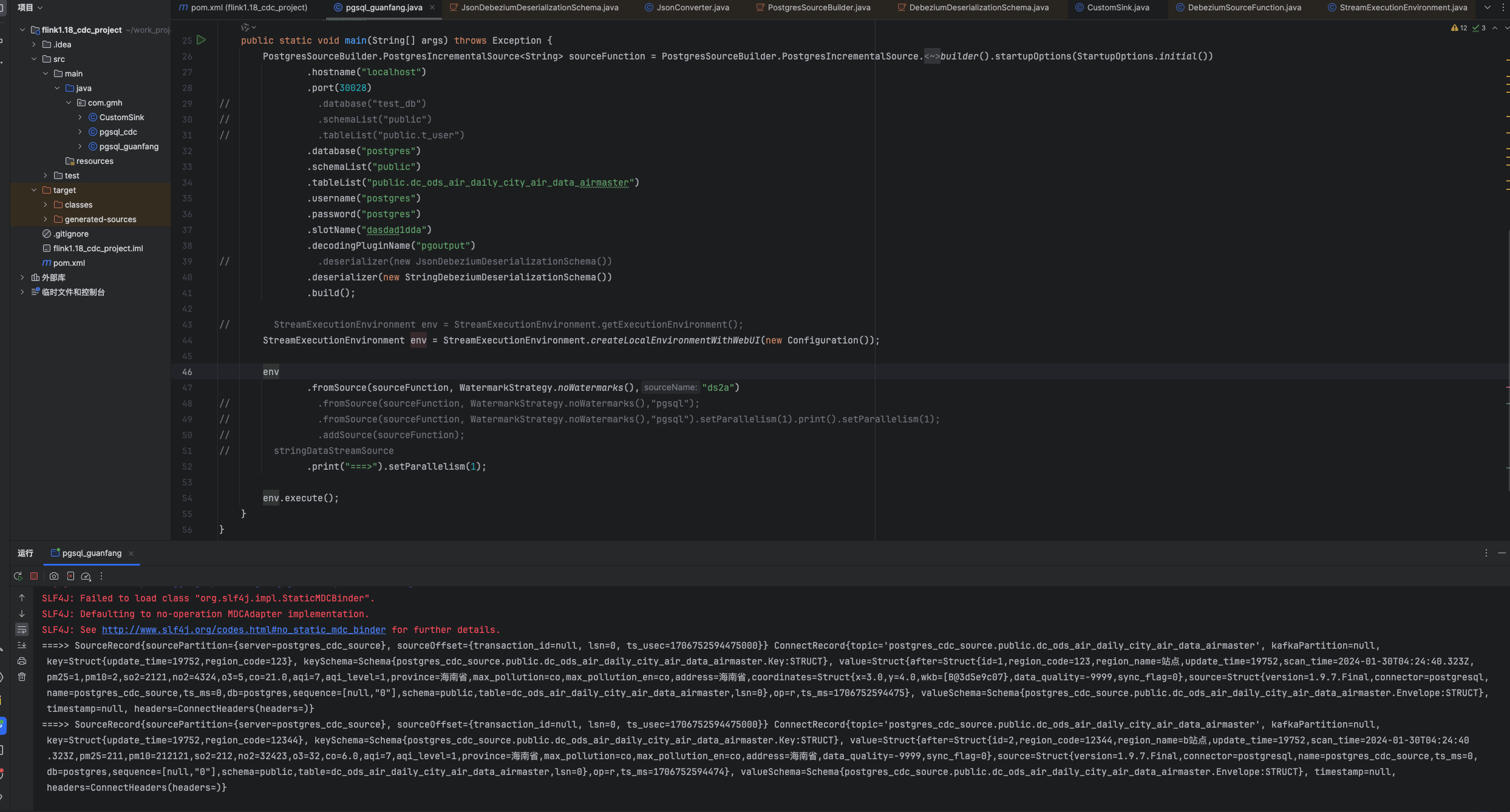The image size is (1510, 812).
Task: Open the 项目 view dropdown
Action: (x=30, y=7)
